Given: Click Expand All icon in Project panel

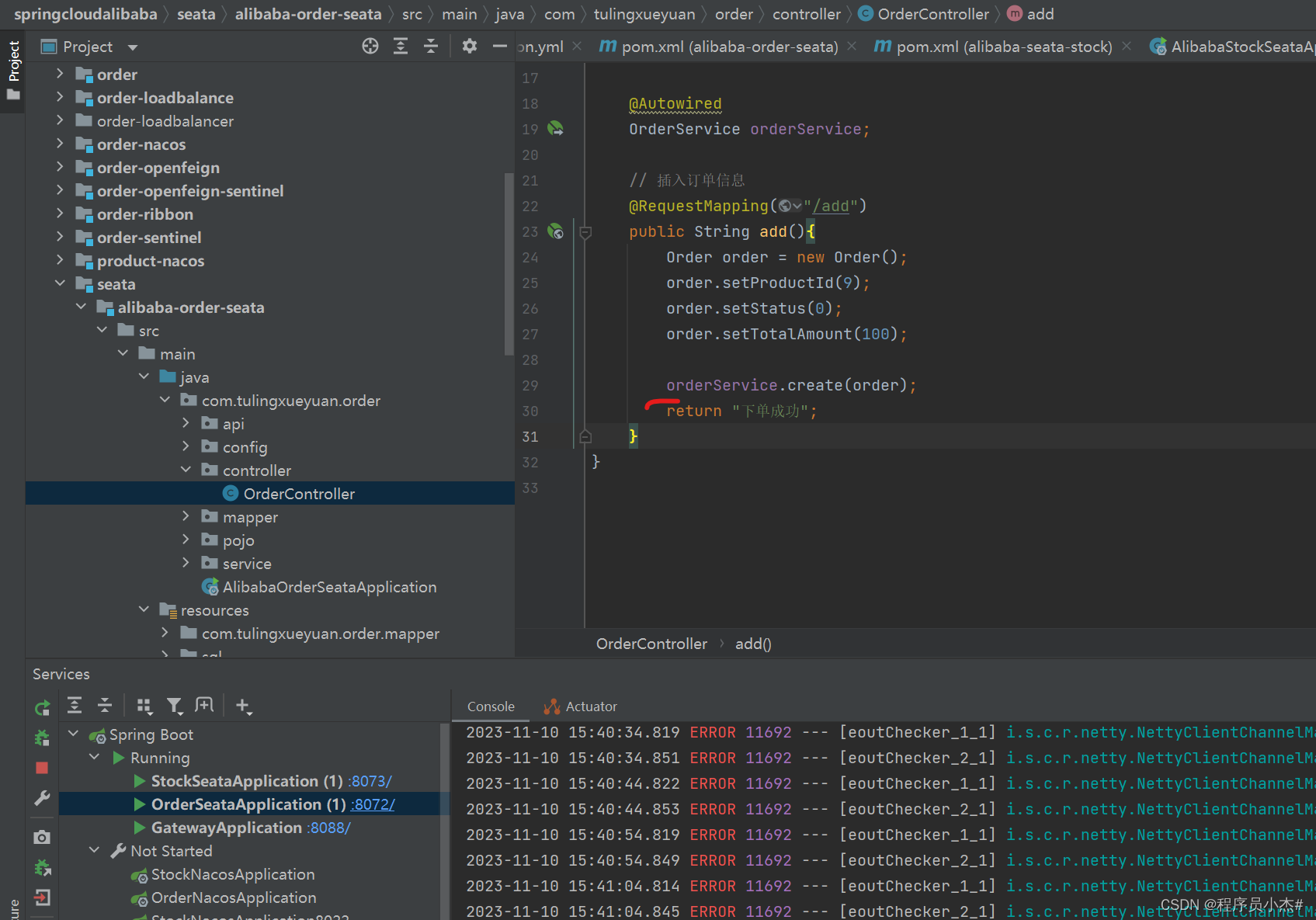Looking at the screenshot, I should [401, 47].
